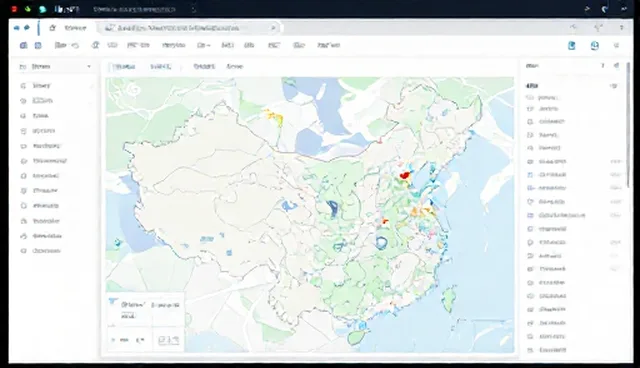This screenshot has width=640, height=368.
Task: Click the right panel's vertical scrollbar
Action: point(628,125)
